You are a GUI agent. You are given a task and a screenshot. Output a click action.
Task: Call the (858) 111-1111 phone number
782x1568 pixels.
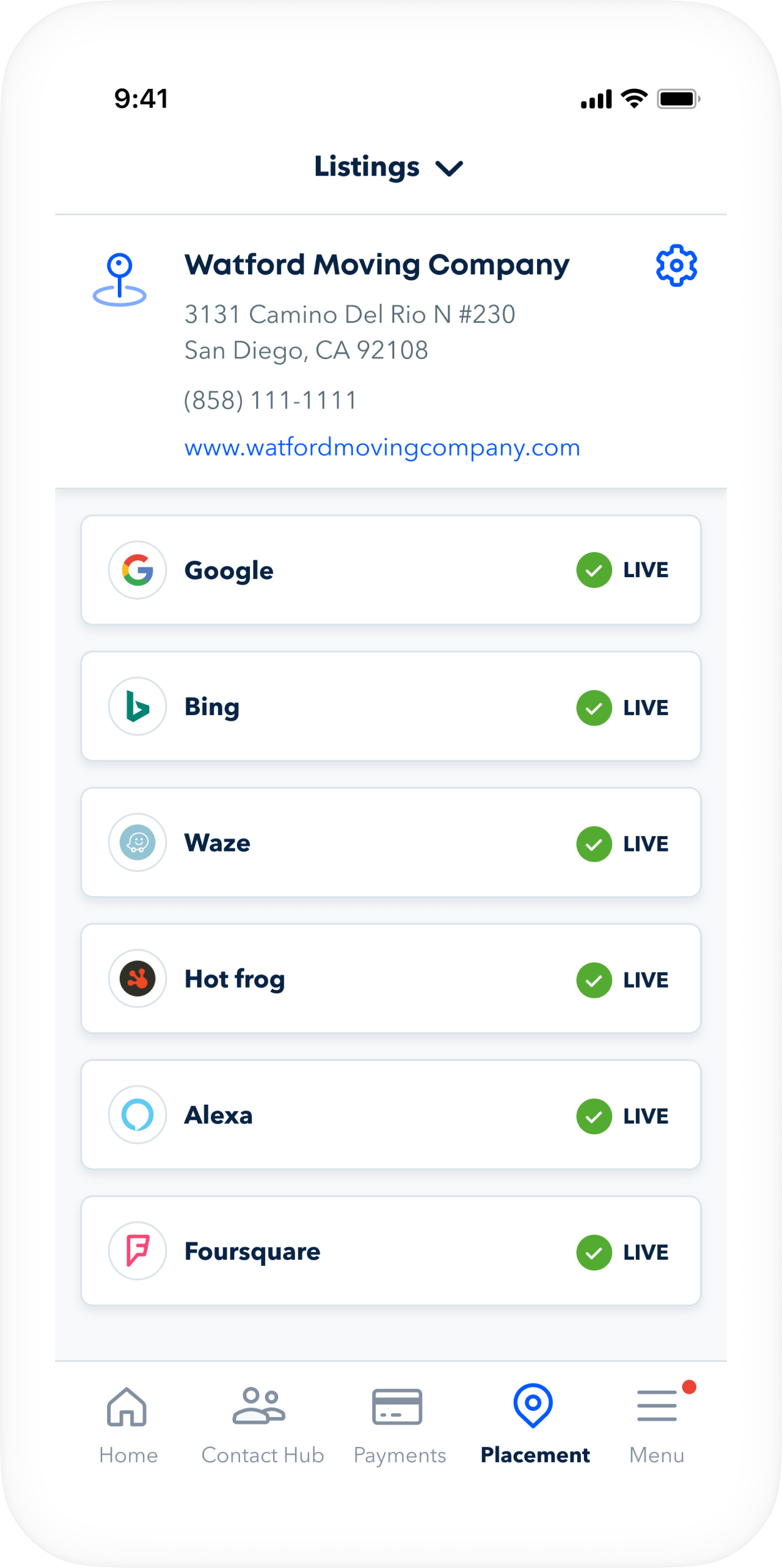pyautogui.click(x=271, y=400)
